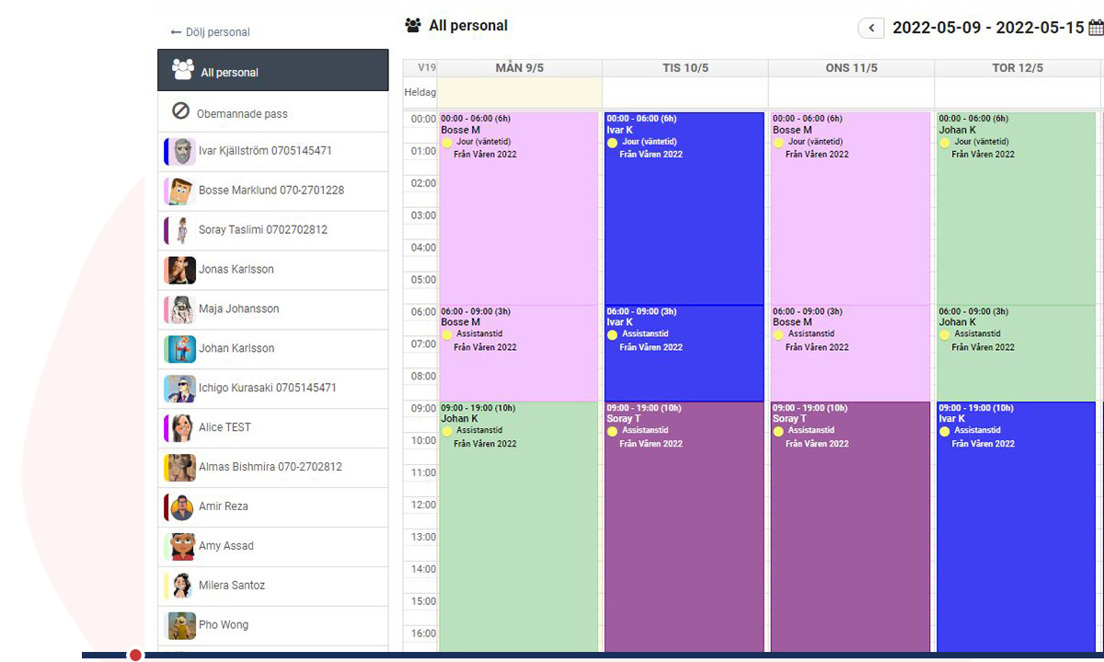
Task: Click the date range 2022-05-09 - 2022-05-15
Action: coord(987,28)
